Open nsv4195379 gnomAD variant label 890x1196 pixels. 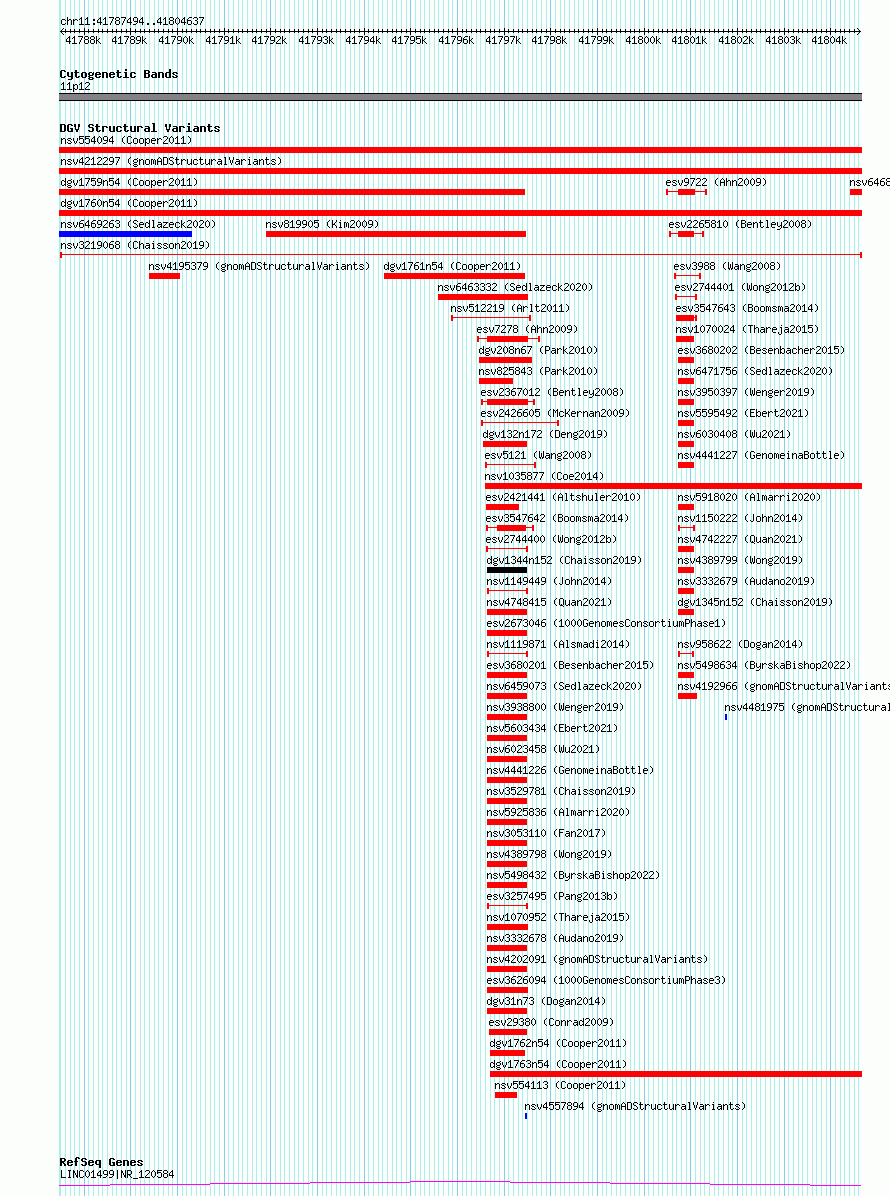tap(259, 266)
